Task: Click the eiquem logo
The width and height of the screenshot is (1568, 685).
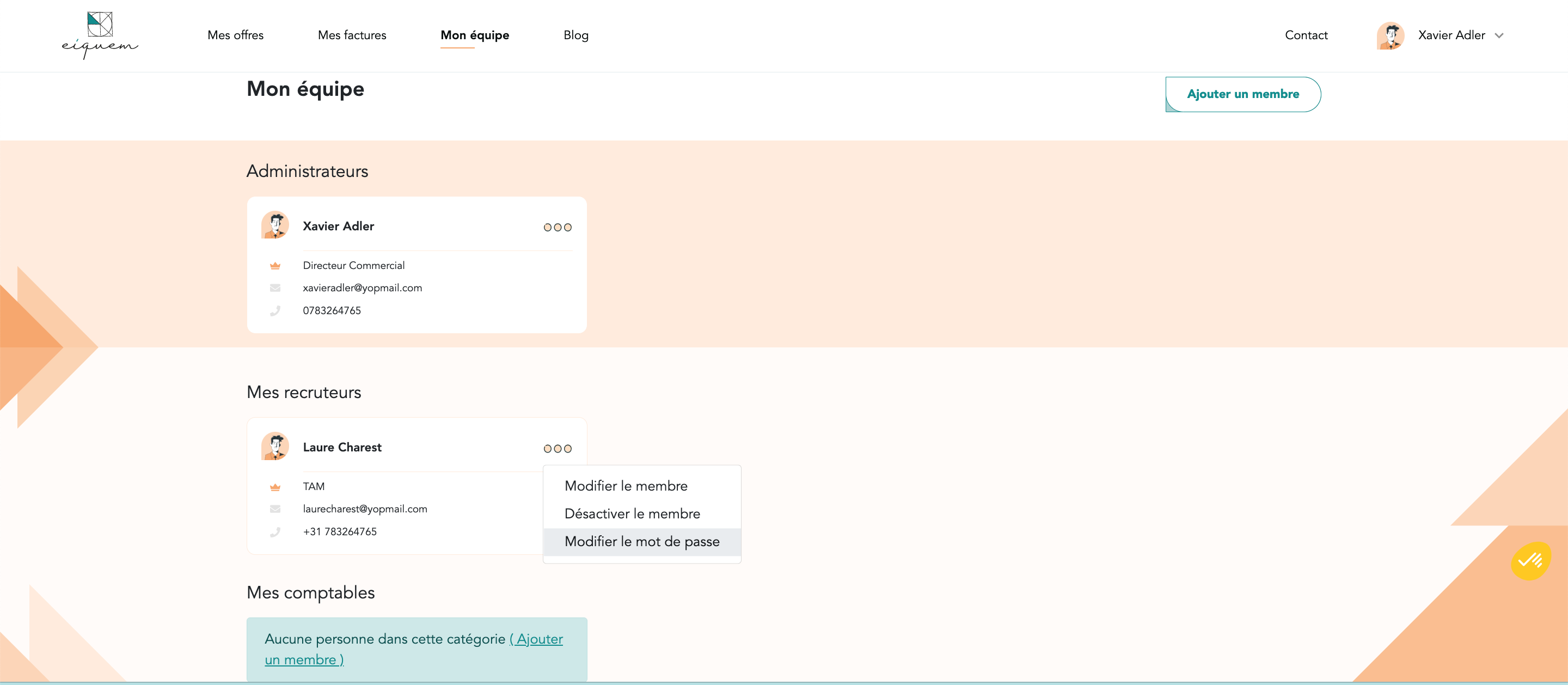Action: click(100, 35)
